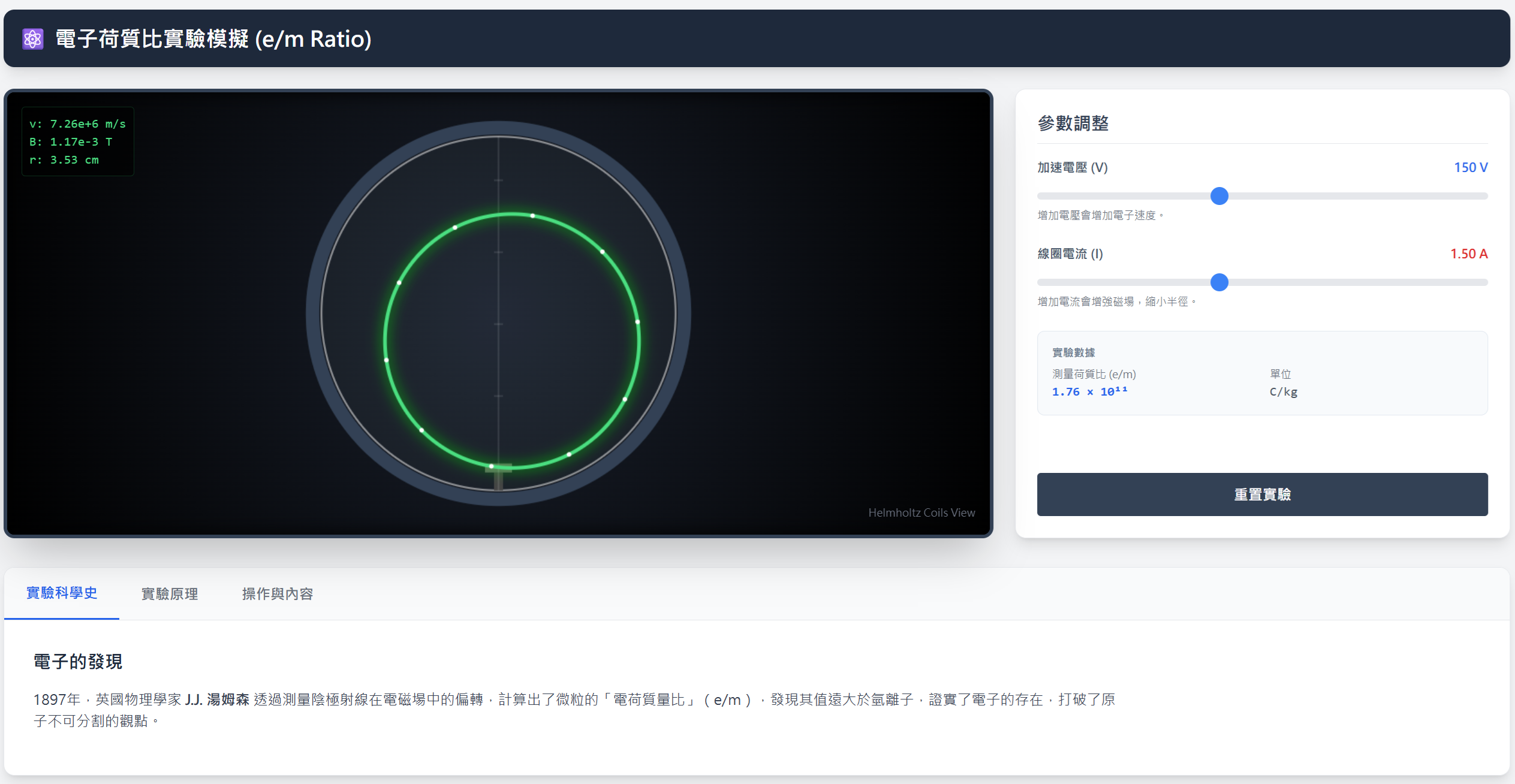1515x784 pixels.
Task: Switch to the 實驗科學史 tab
Action: pos(62,593)
